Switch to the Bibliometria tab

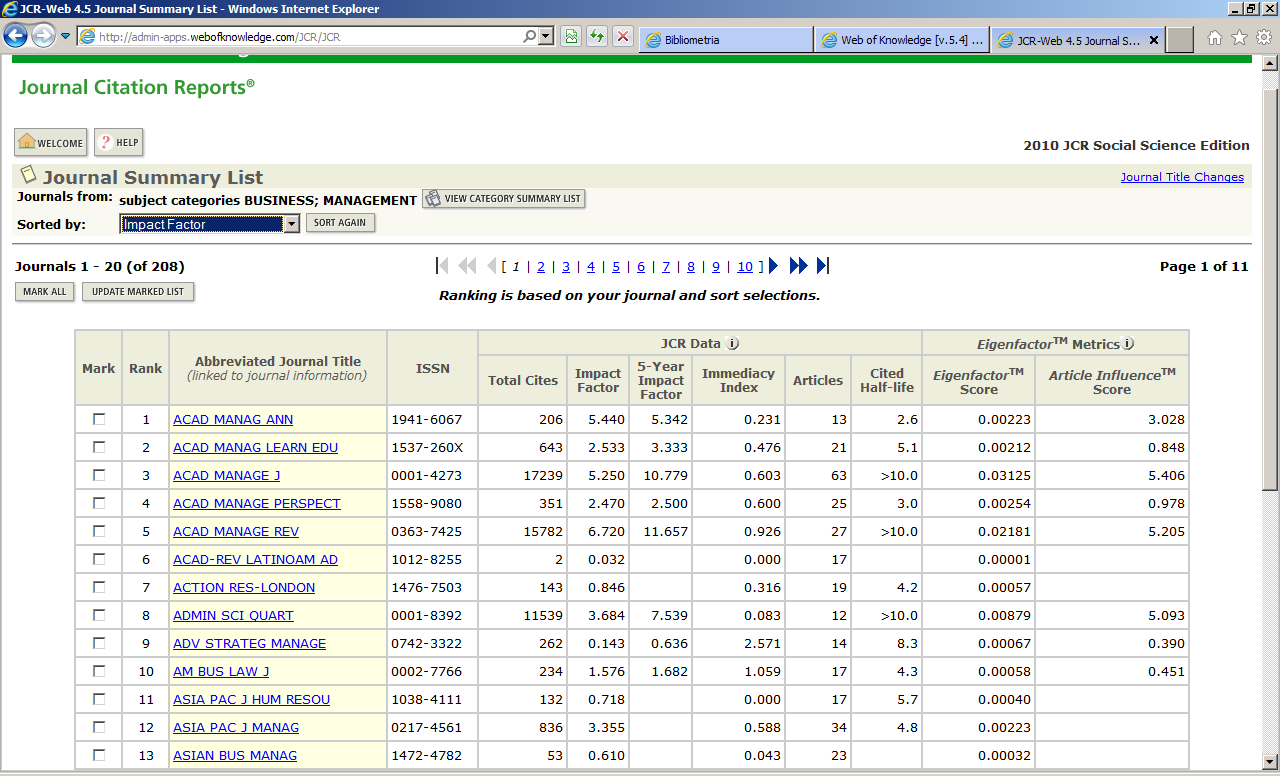point(725,40)
